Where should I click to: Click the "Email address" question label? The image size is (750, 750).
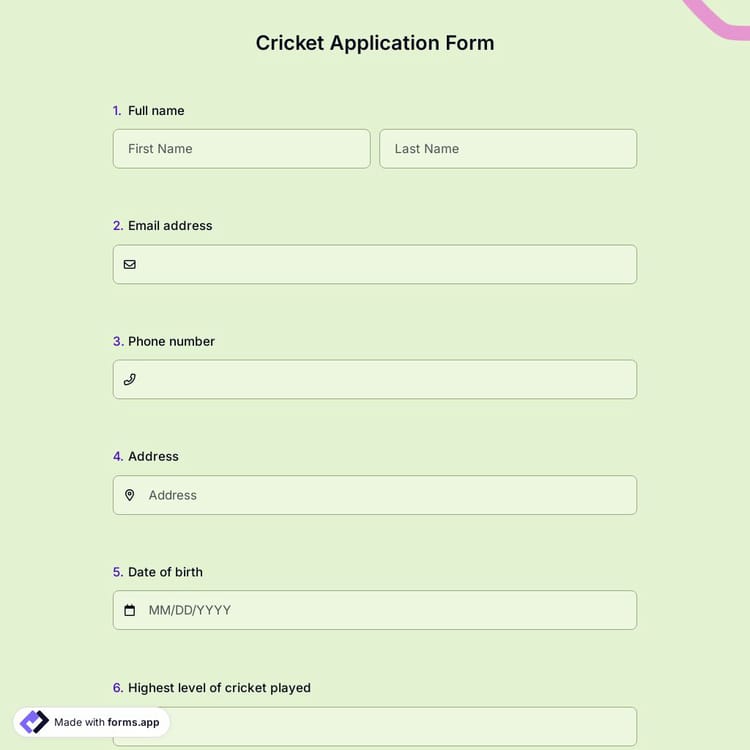click(170, 226)
